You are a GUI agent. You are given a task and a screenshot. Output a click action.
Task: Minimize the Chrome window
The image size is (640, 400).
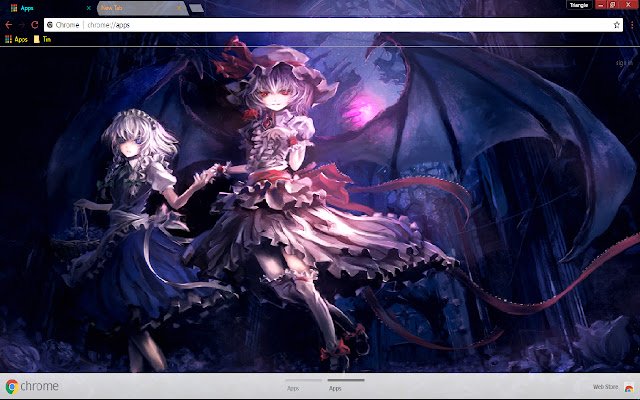coord(600,5)
